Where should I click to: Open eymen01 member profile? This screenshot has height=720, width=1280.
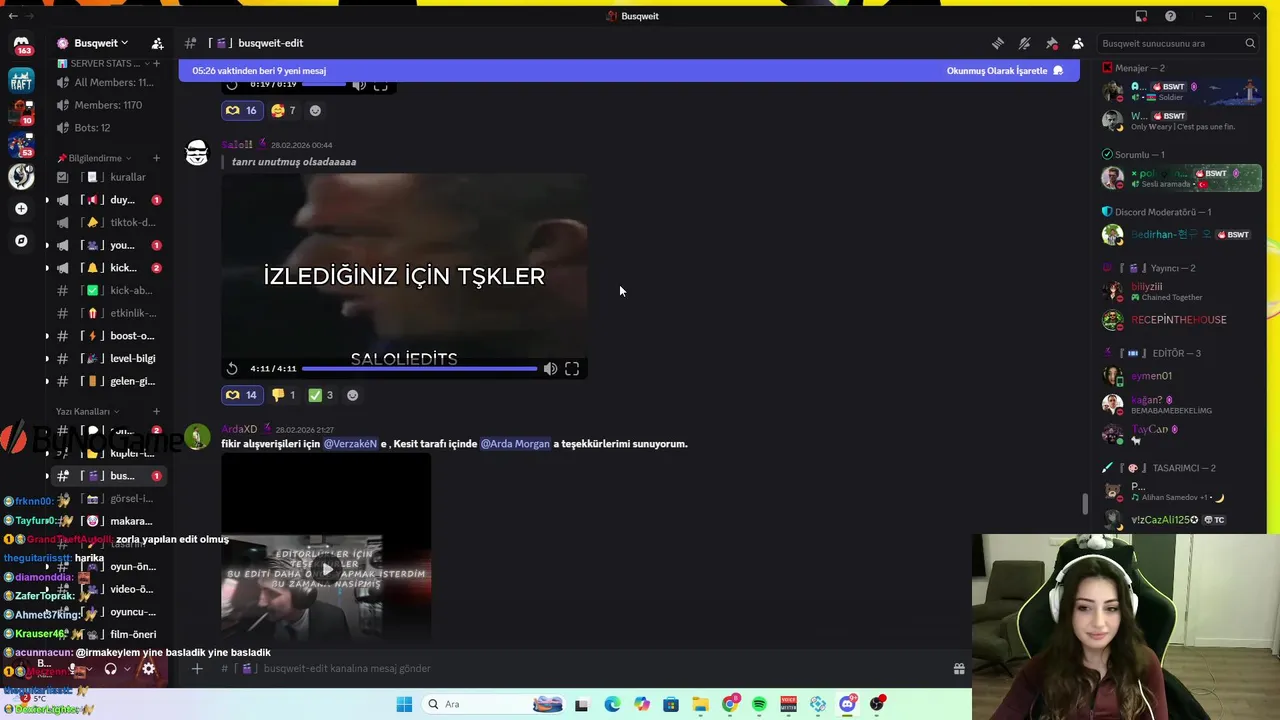point(1181,376)
